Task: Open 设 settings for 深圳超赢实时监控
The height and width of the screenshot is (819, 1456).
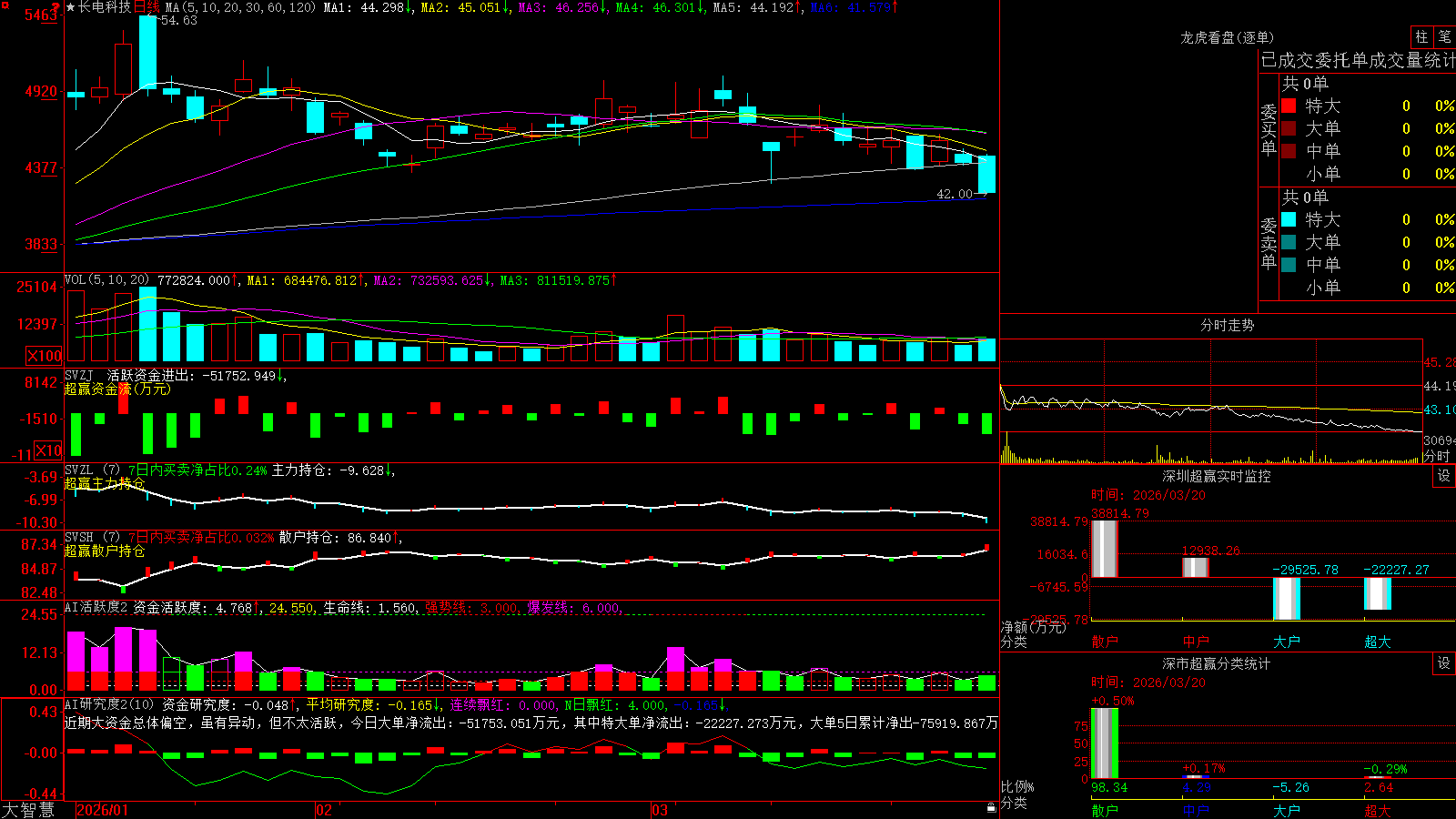Action: [x=1444, y=476]
